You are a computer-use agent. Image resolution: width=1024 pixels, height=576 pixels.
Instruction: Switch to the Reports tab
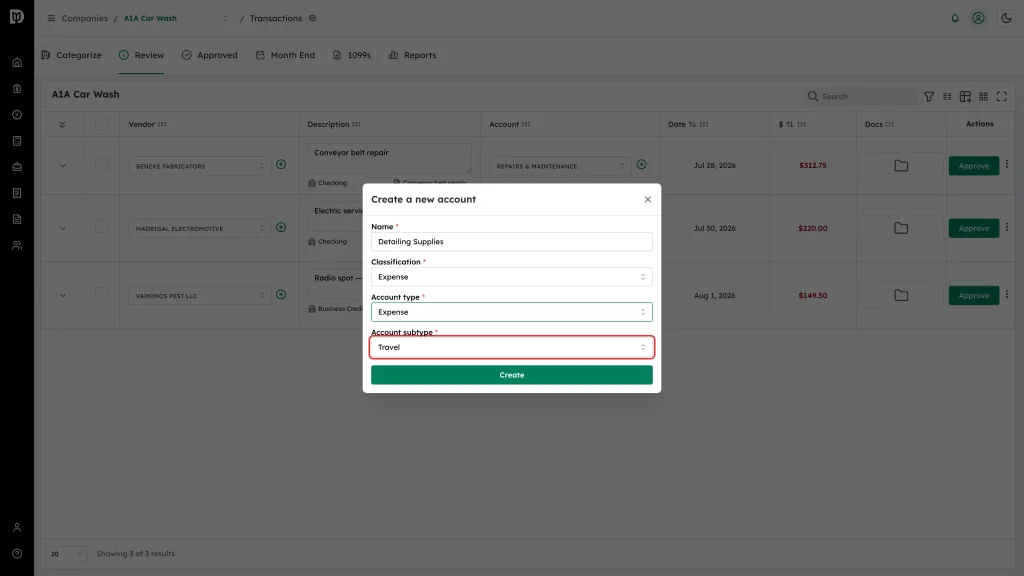click(412, 56)
